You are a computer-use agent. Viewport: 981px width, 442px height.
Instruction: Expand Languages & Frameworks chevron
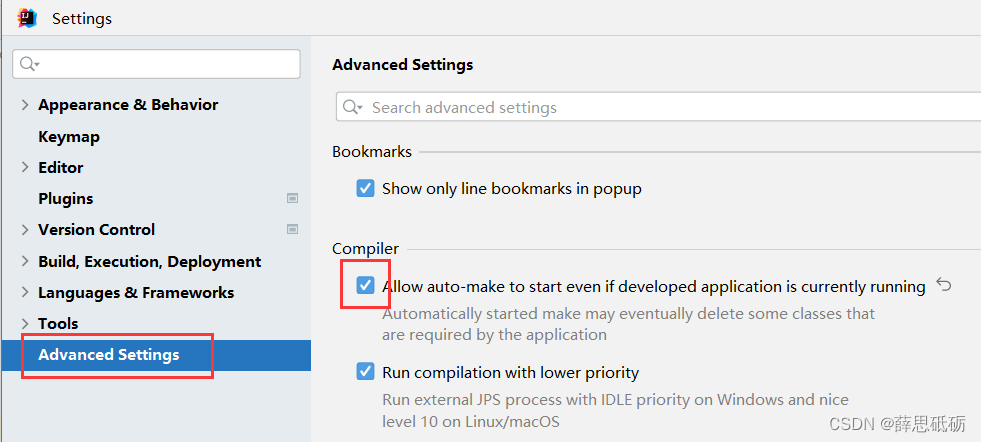[x=25, y=292]
